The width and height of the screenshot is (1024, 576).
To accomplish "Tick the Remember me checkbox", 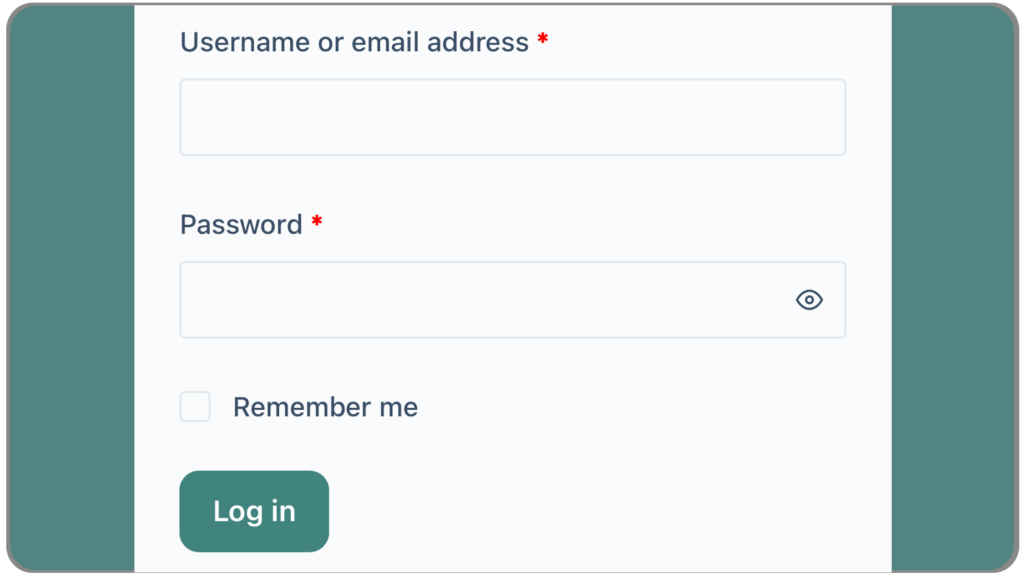I will (195, 407).
